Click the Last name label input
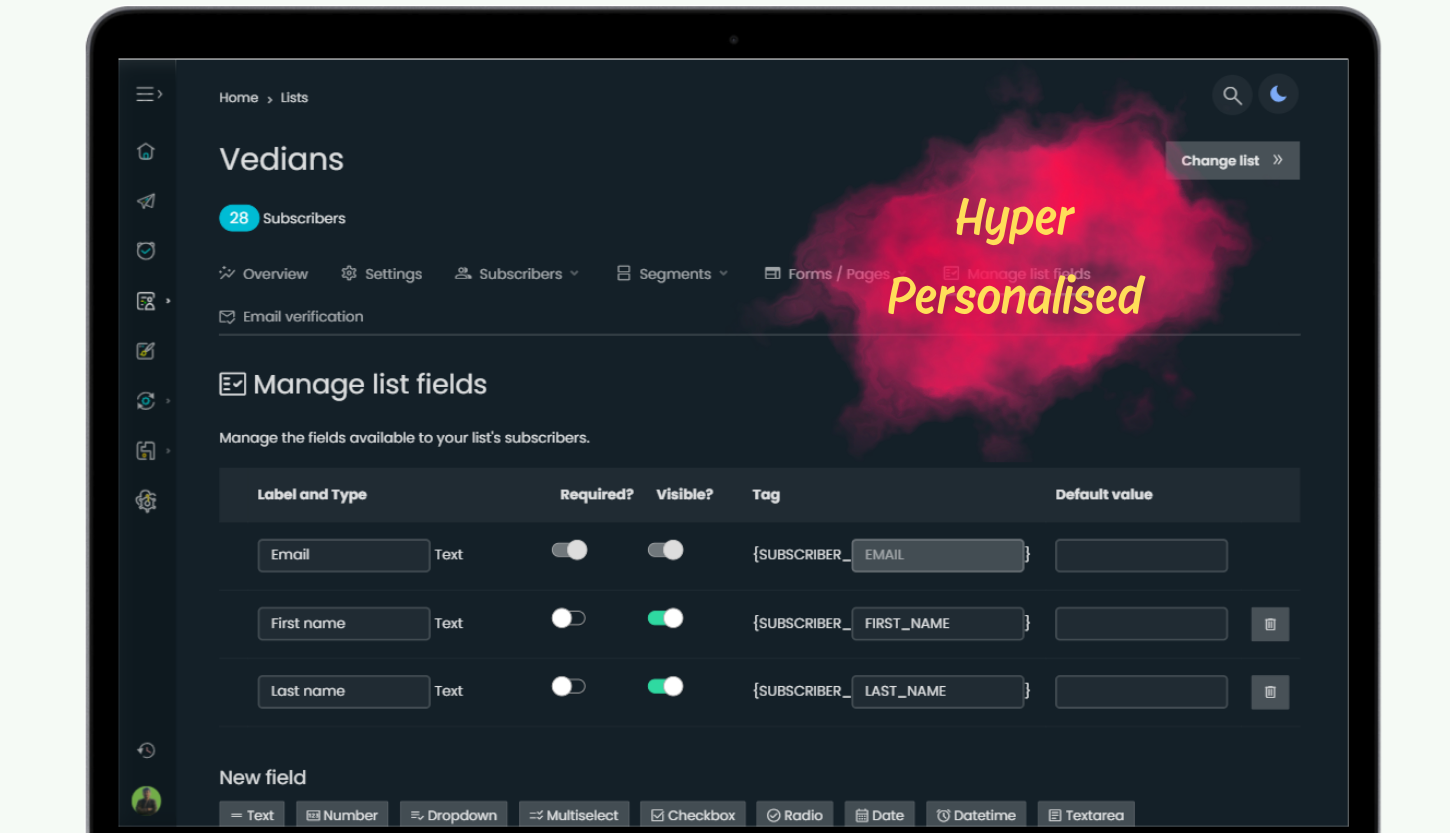Image resolution: width=1450 pixels, height=833 pixels. [x=344, y=691]
